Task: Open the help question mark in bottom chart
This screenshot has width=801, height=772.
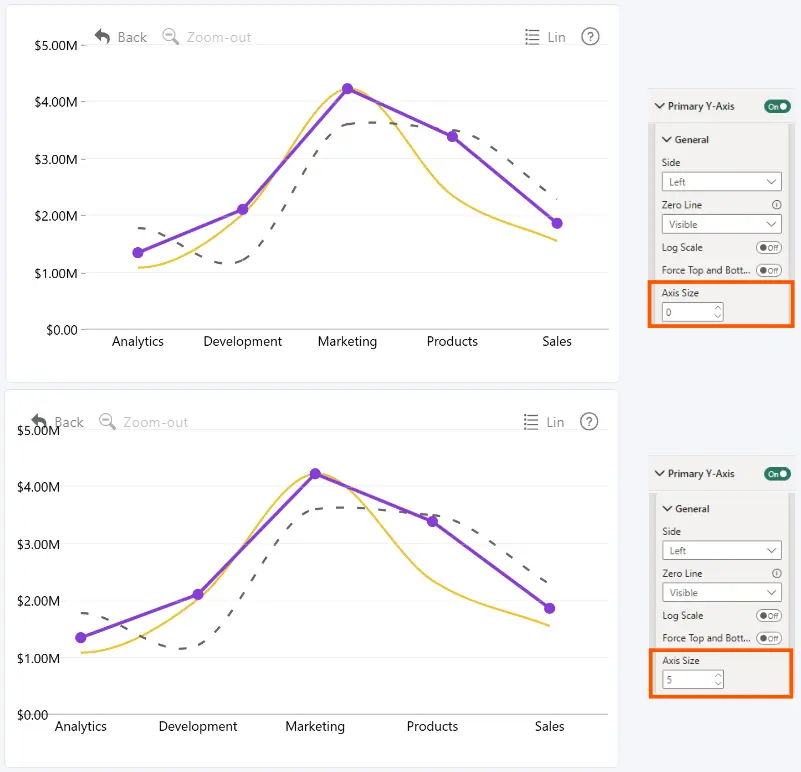Action: point(589,422)
